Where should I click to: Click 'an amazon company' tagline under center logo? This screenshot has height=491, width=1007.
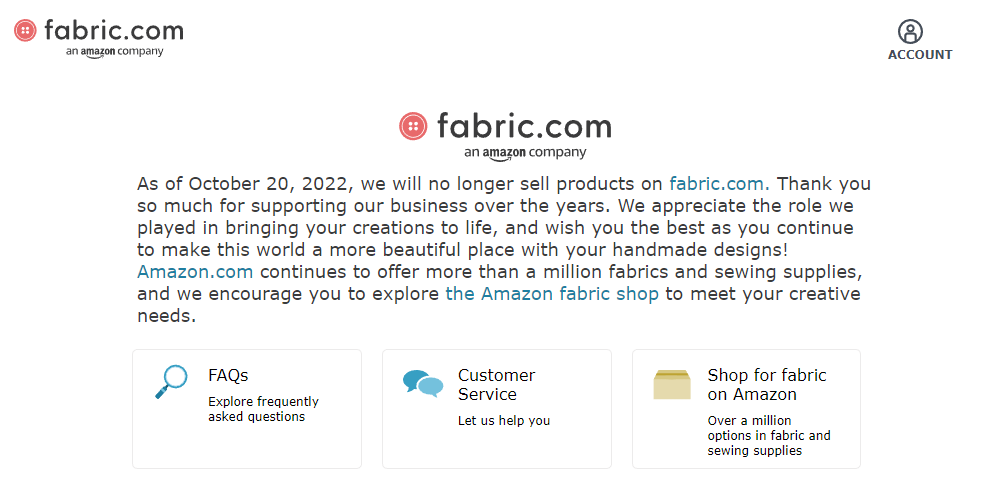525,153
